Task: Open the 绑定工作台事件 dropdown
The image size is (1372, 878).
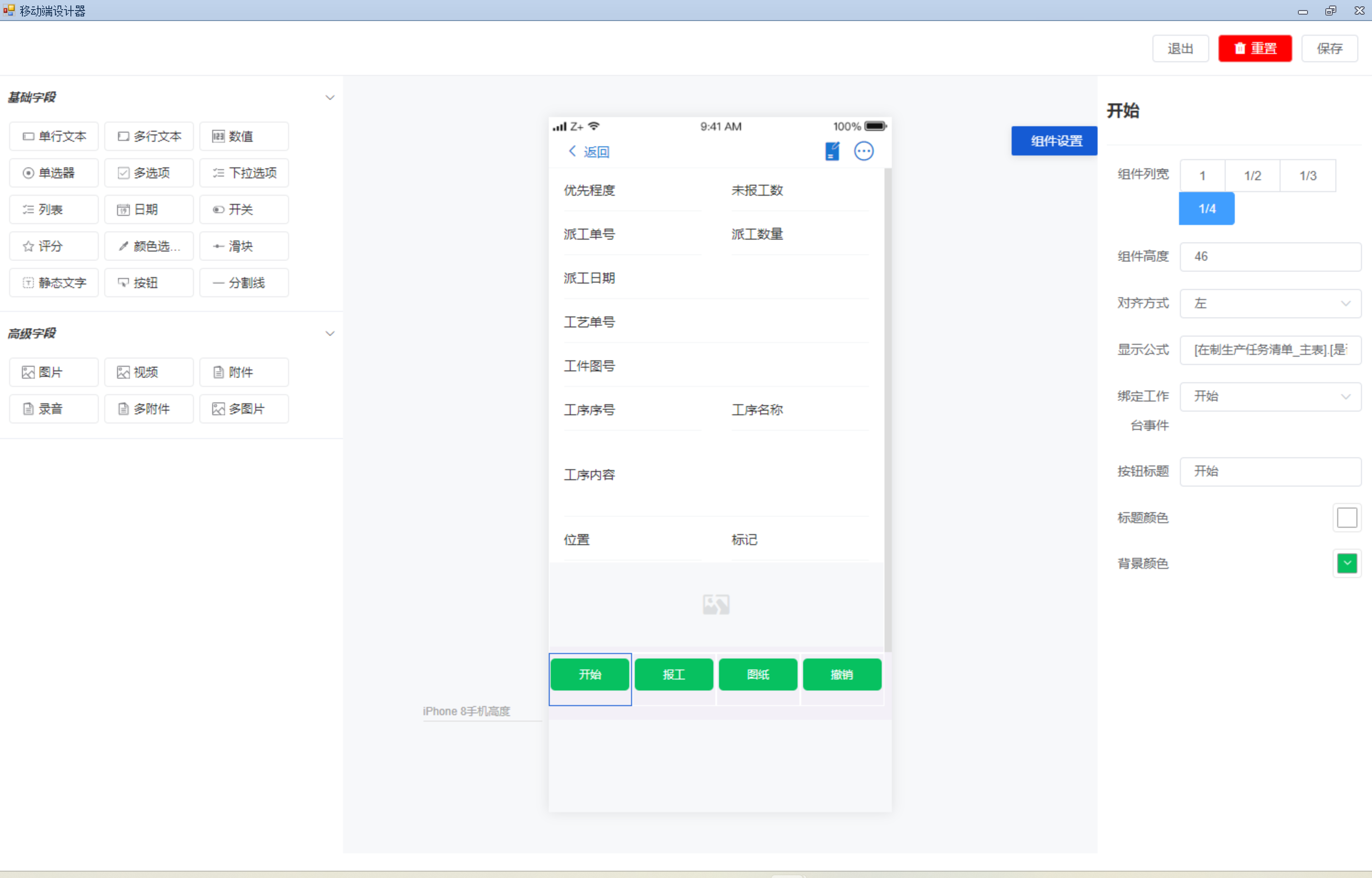Action: (1270, 396)
